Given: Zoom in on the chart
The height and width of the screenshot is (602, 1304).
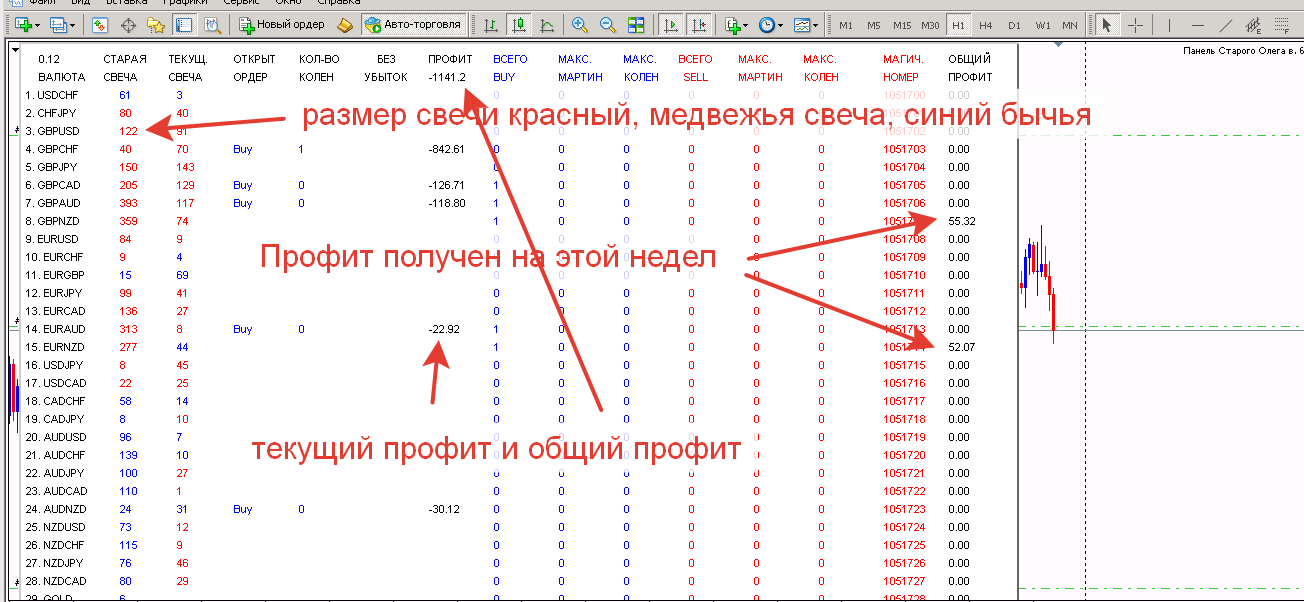Looking at the screenshot, I should click(x=580, y=24).
